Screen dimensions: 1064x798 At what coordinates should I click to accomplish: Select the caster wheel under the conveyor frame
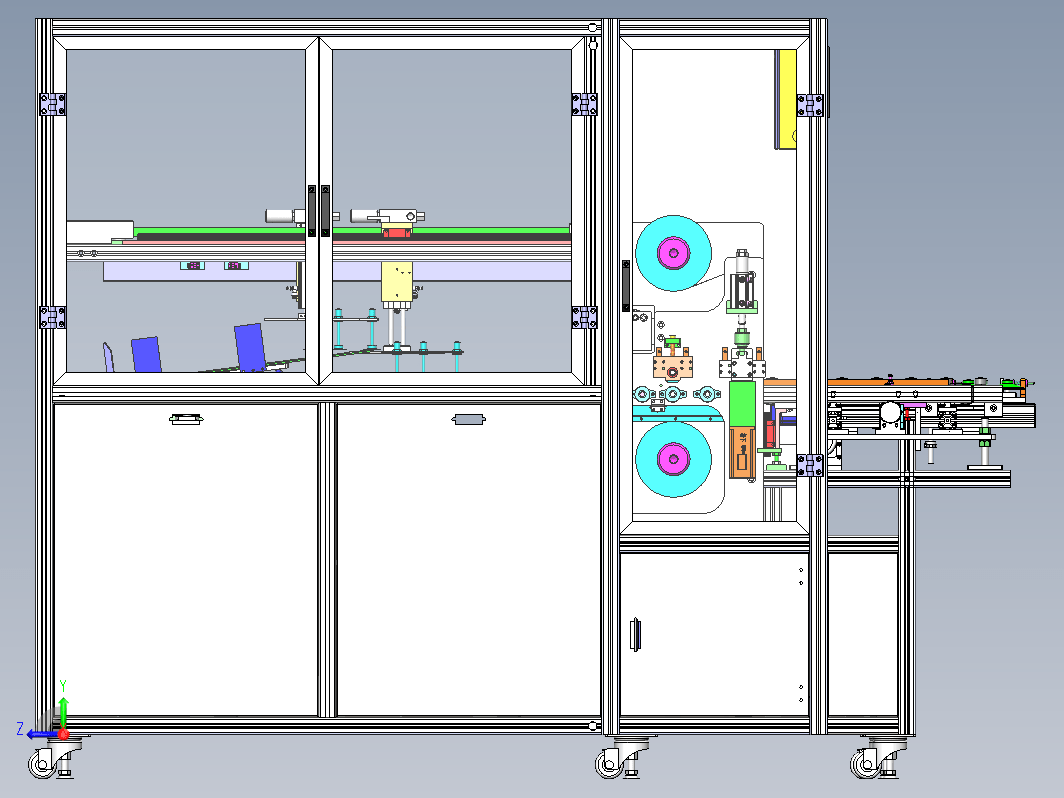coord(864,765)
